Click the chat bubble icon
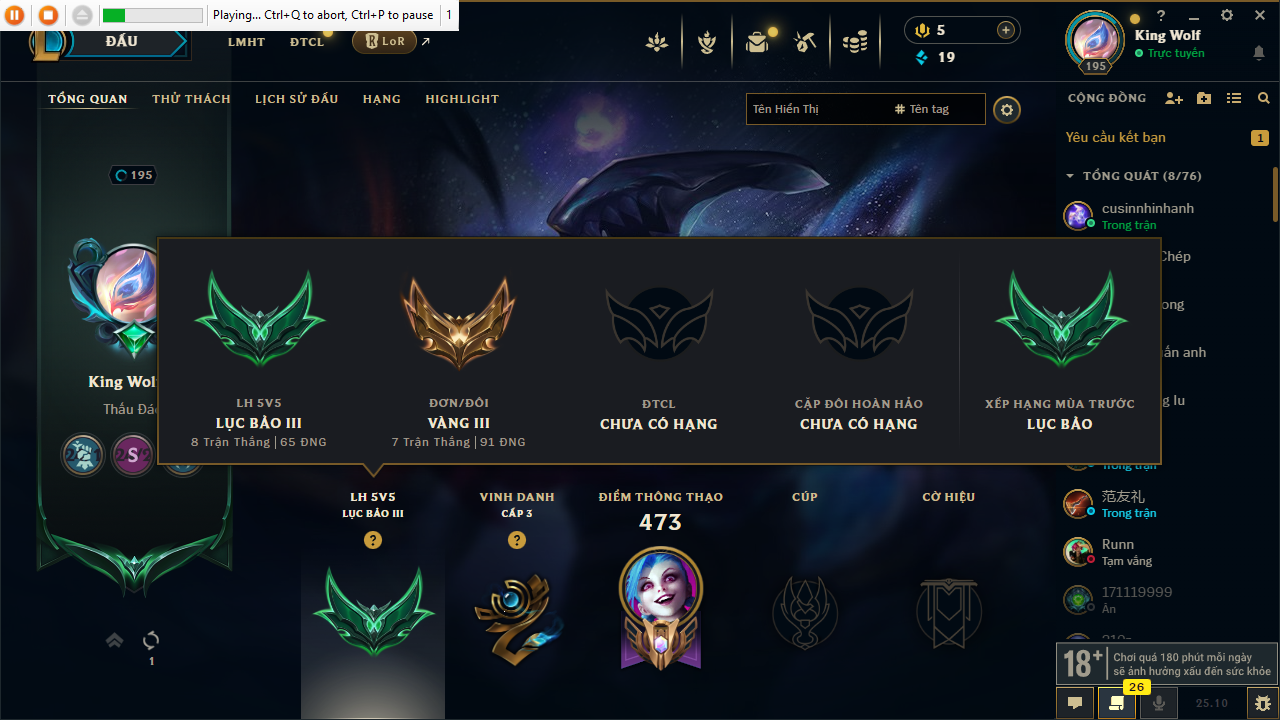1280x720 pixels. pos(1075,703)
